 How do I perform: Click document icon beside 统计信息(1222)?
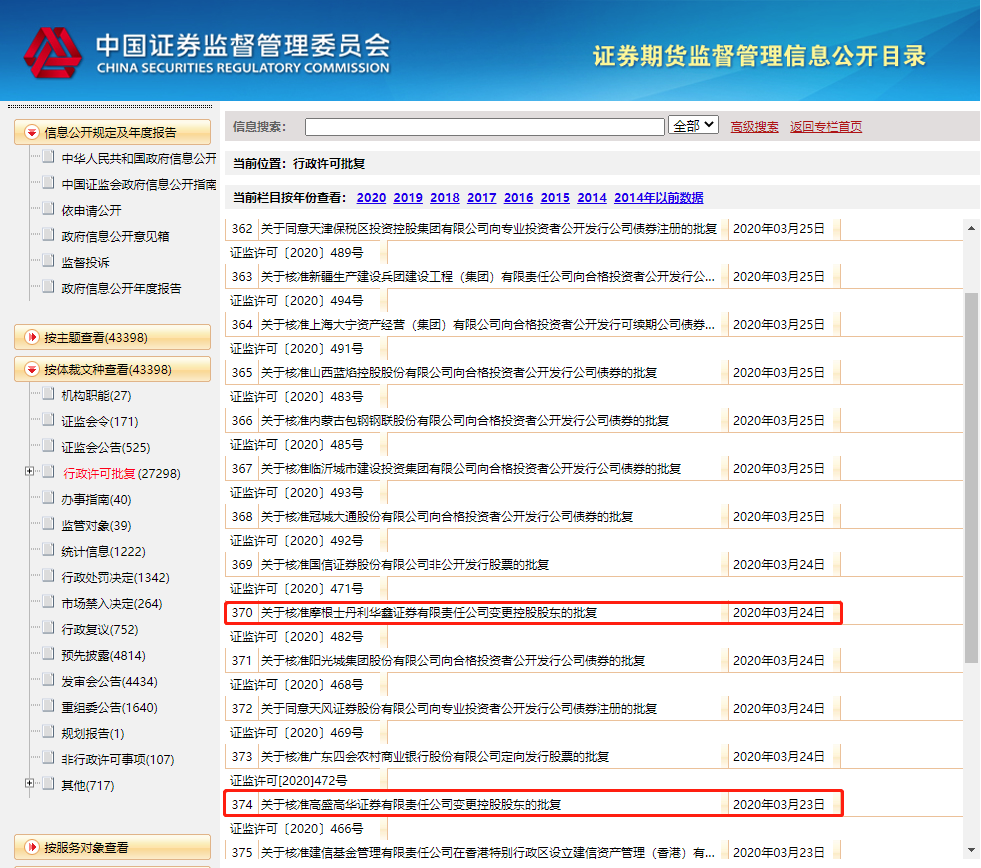pyautogui.click(x=48, y=549)
